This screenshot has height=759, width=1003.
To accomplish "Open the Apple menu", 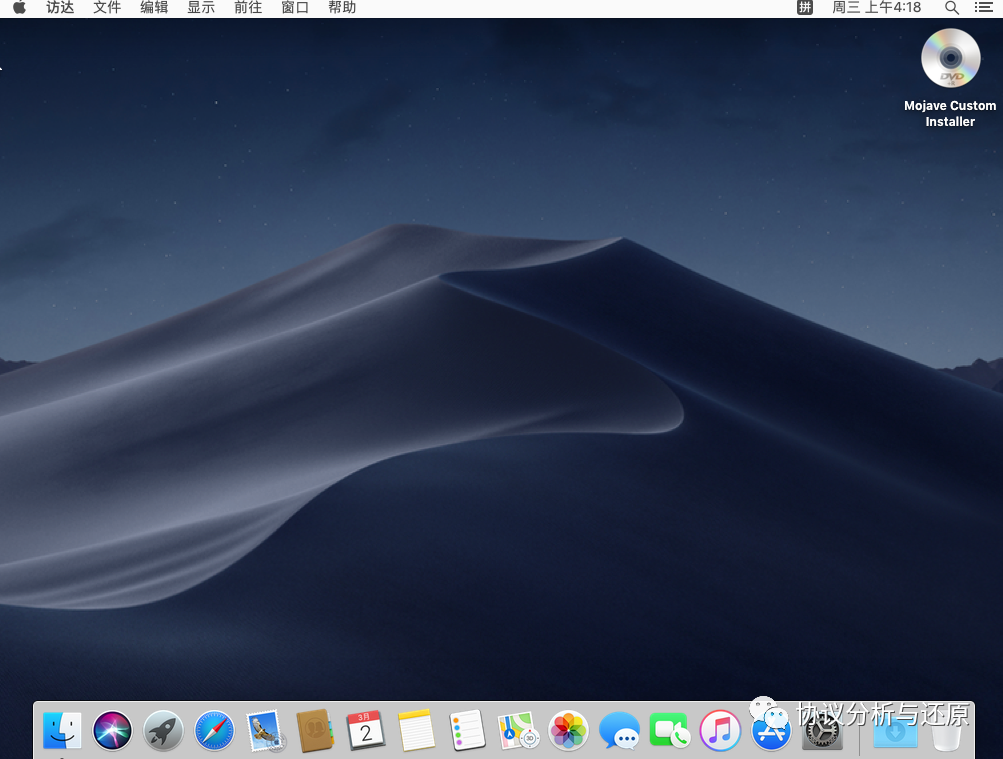I will [20, 8].
